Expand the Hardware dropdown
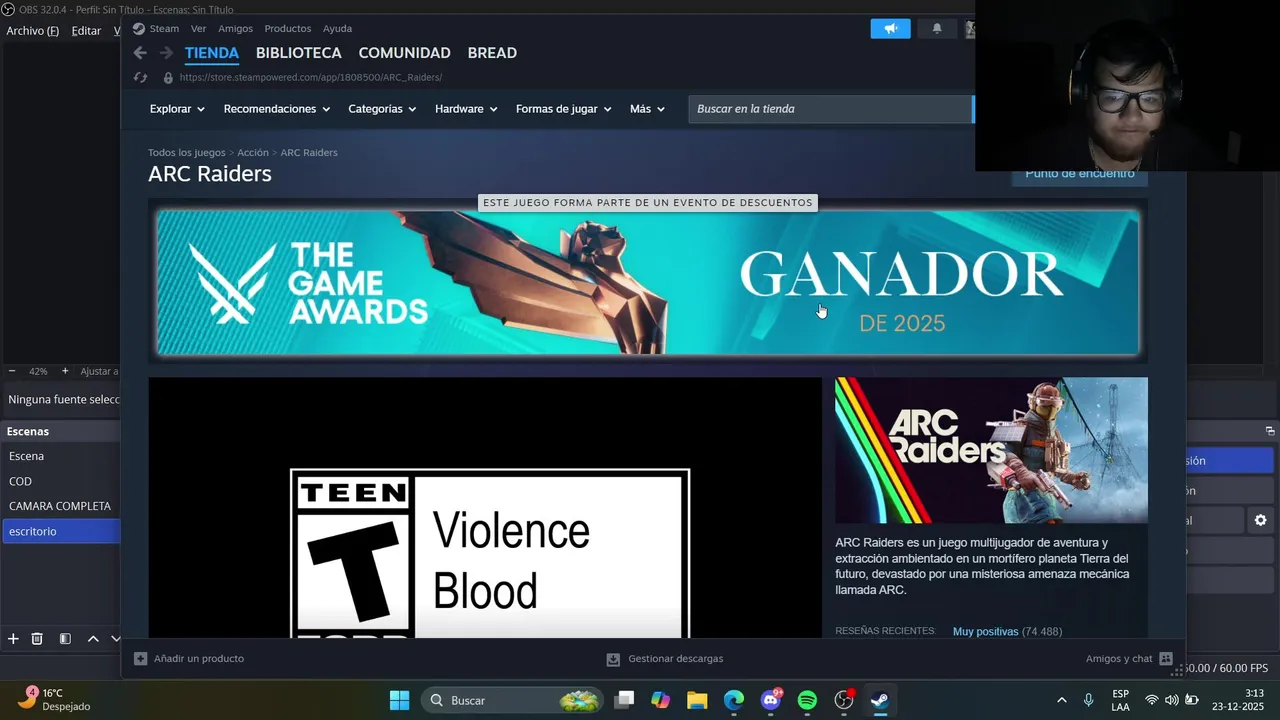 [x=466, y=109]
